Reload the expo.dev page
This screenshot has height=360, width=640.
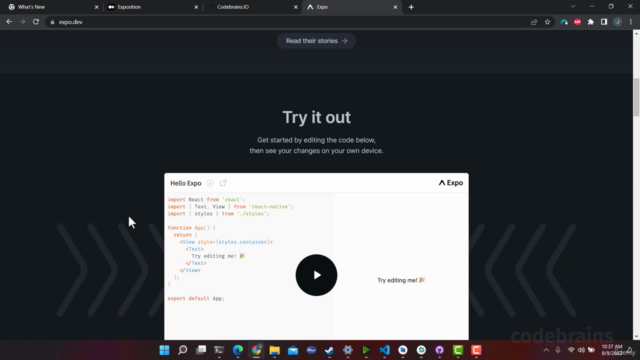tap(36, 22)
